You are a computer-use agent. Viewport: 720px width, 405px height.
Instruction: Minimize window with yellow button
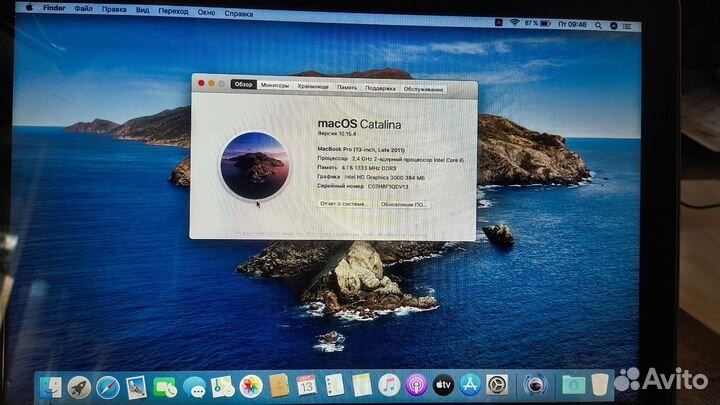(211, 84)
